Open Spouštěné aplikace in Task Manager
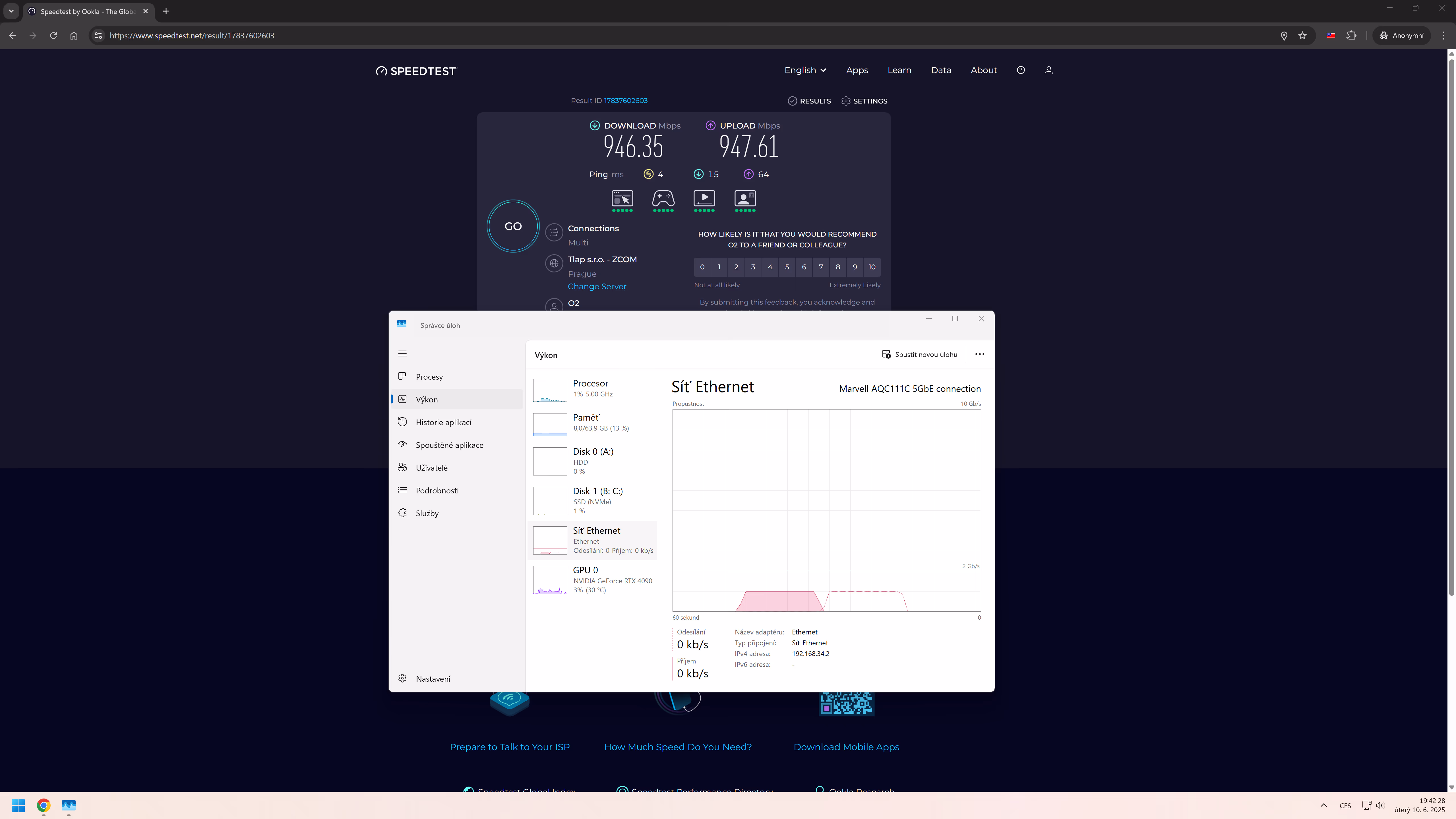Viewport: 1456px width, 819px height. point(457,445)
